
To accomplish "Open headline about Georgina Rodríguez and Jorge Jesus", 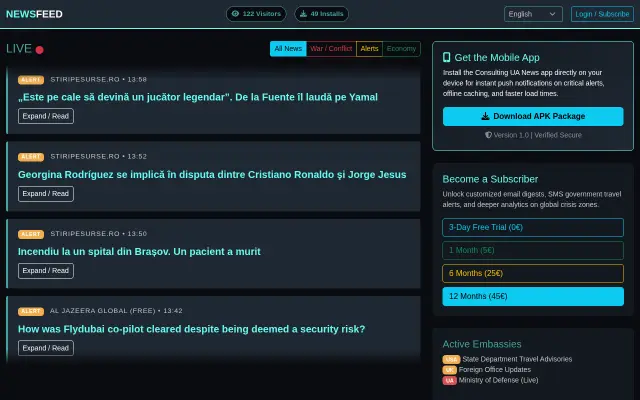I will point(212,175).
